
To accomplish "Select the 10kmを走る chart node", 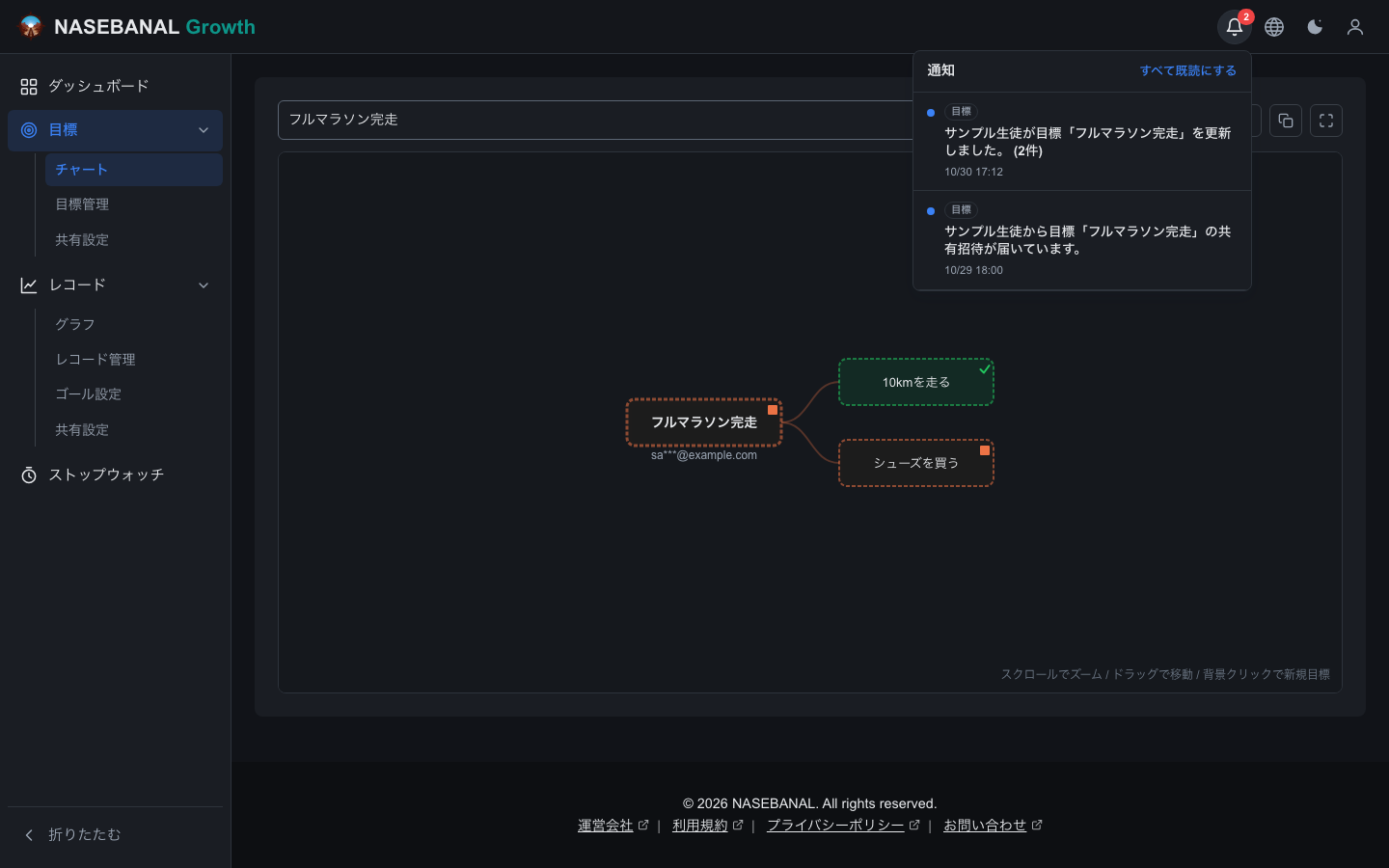I will (916, 382).
